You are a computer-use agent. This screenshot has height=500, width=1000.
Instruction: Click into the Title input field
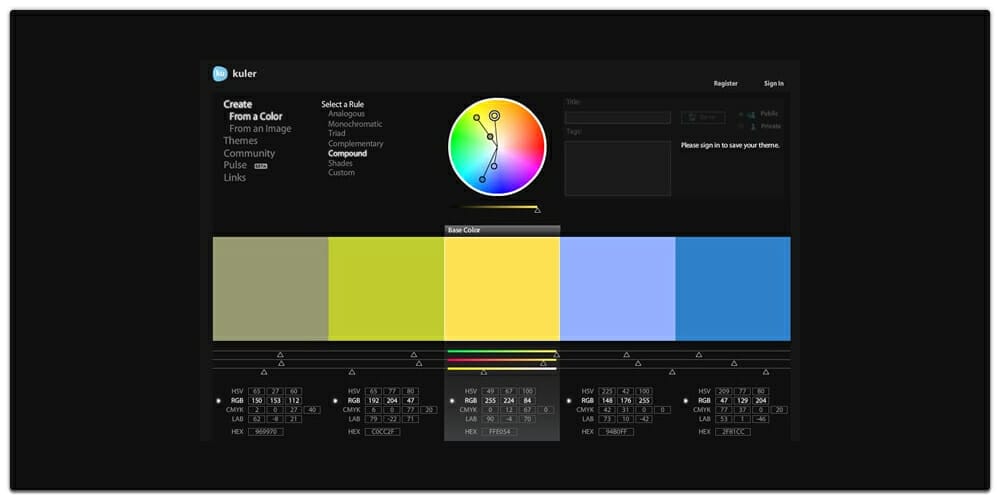(x=618, y=117)
